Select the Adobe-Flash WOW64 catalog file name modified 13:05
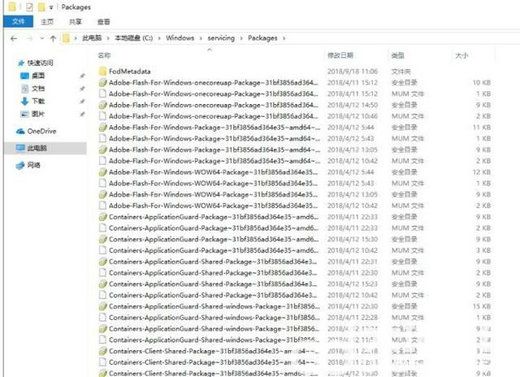This screenshot has height=377, width=520. pos(213,194)
